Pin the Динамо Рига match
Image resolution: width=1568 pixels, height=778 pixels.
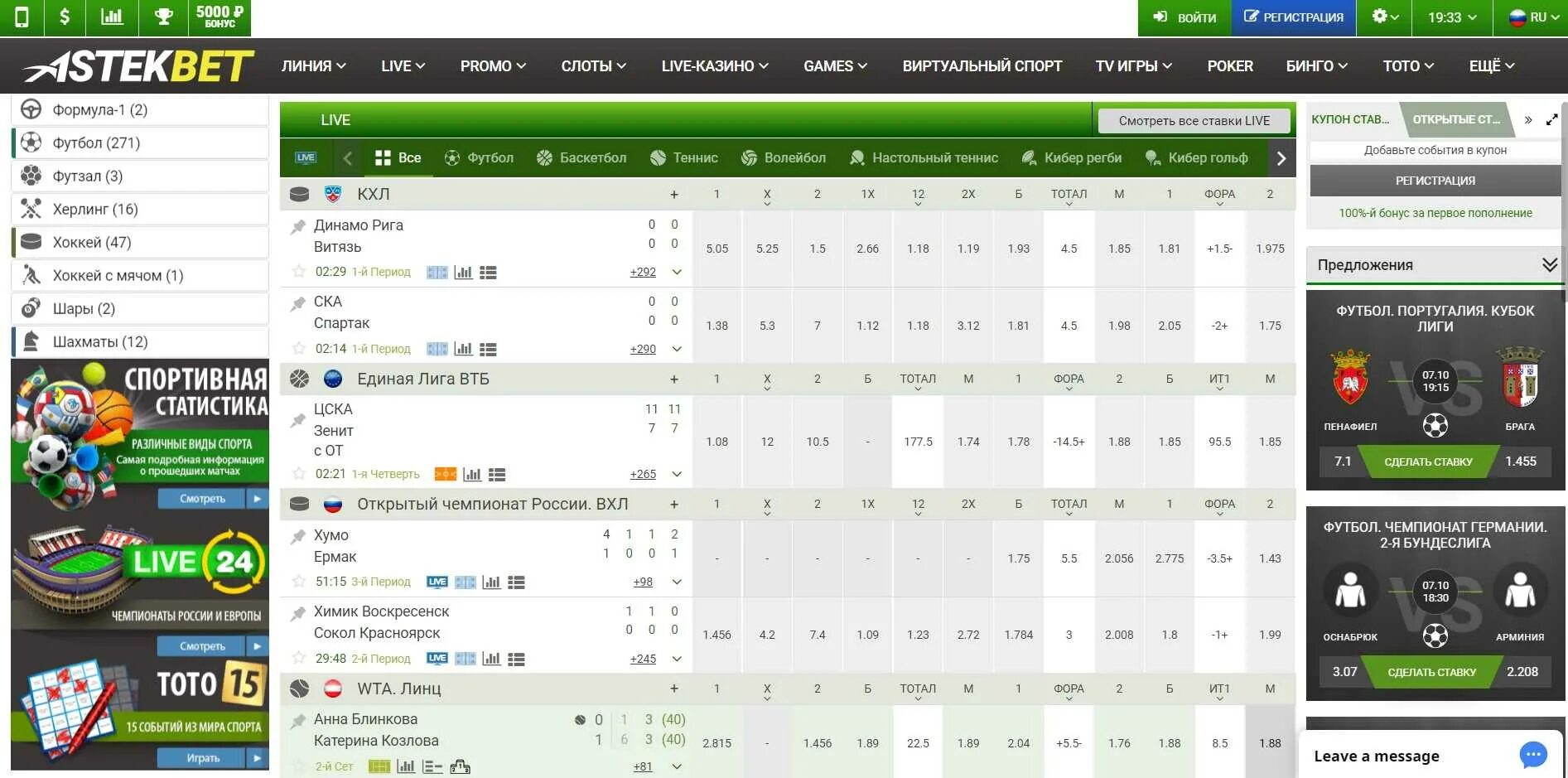click(x=298, y=225)
